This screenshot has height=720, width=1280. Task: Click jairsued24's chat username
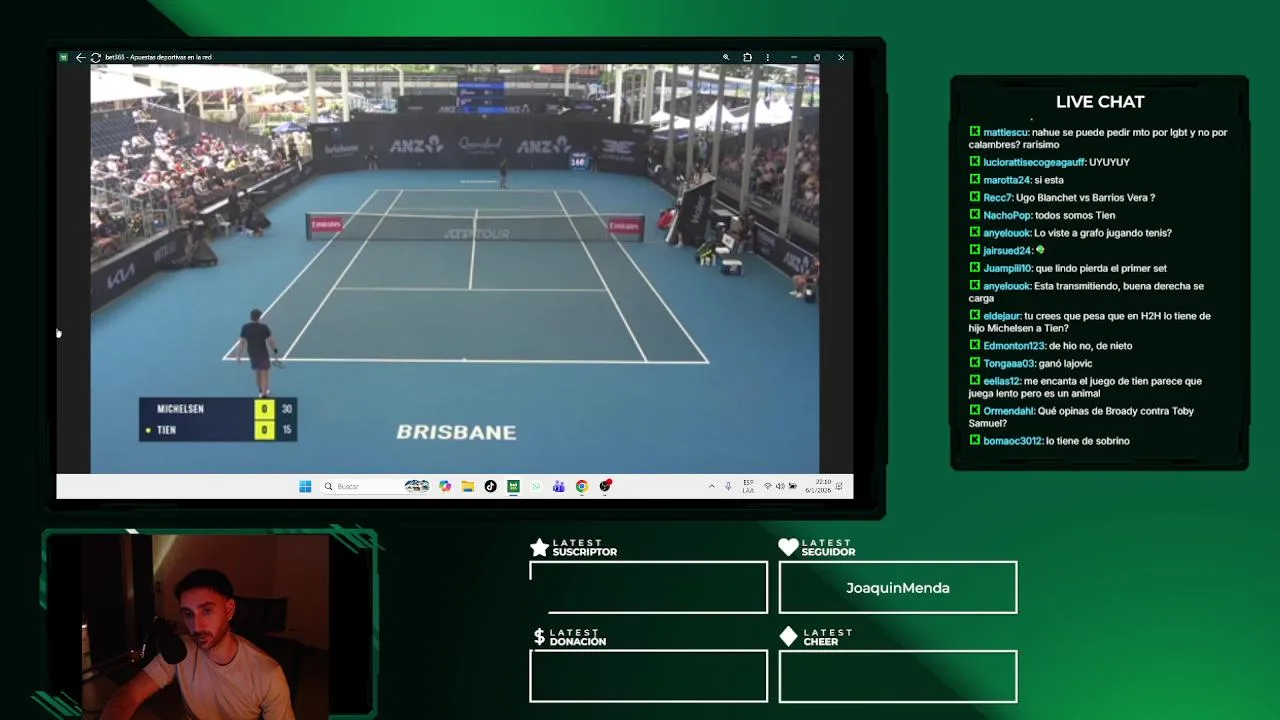tap(1007, 251)
